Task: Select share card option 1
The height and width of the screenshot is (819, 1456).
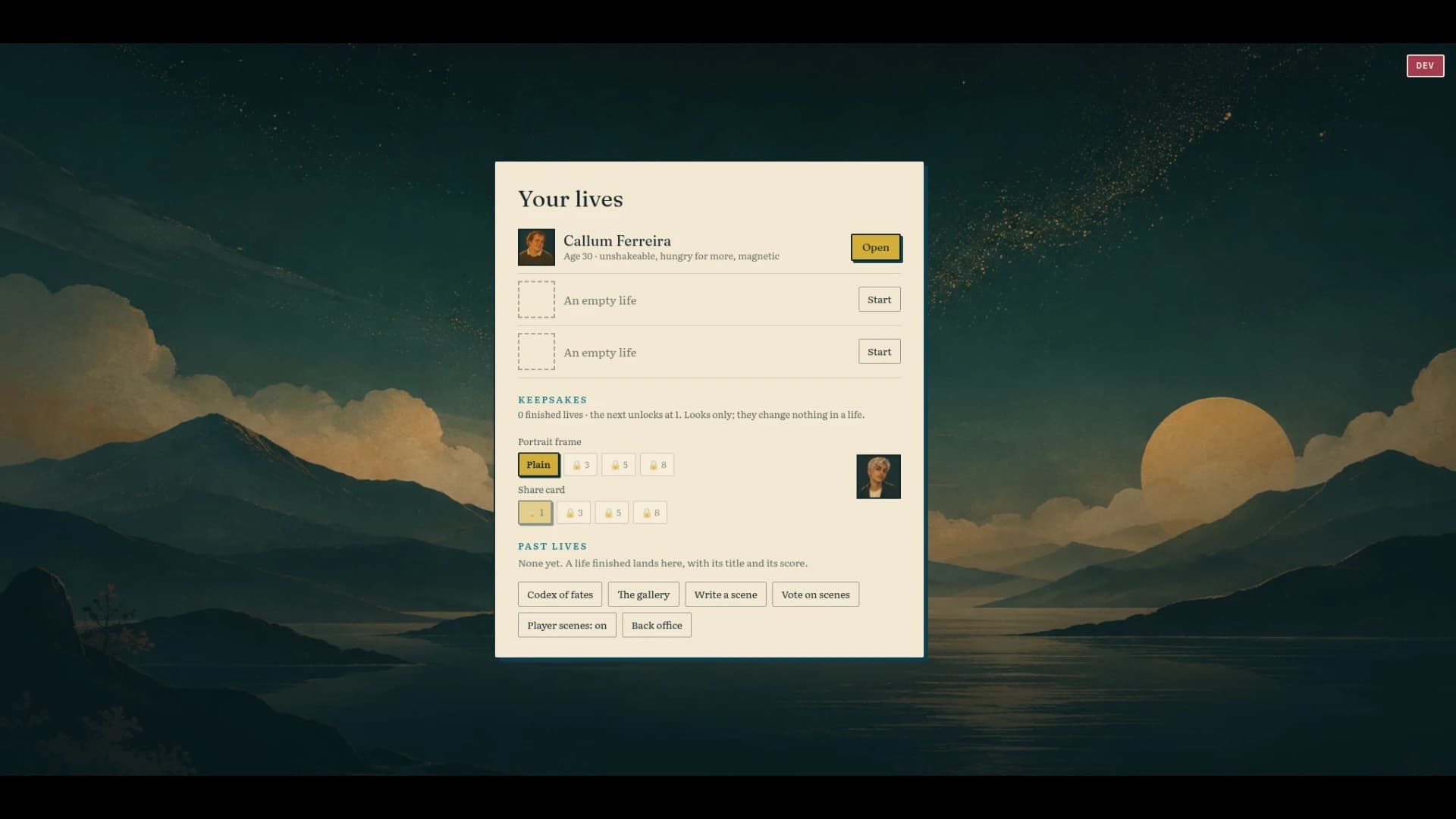Action: click(535, 513)
